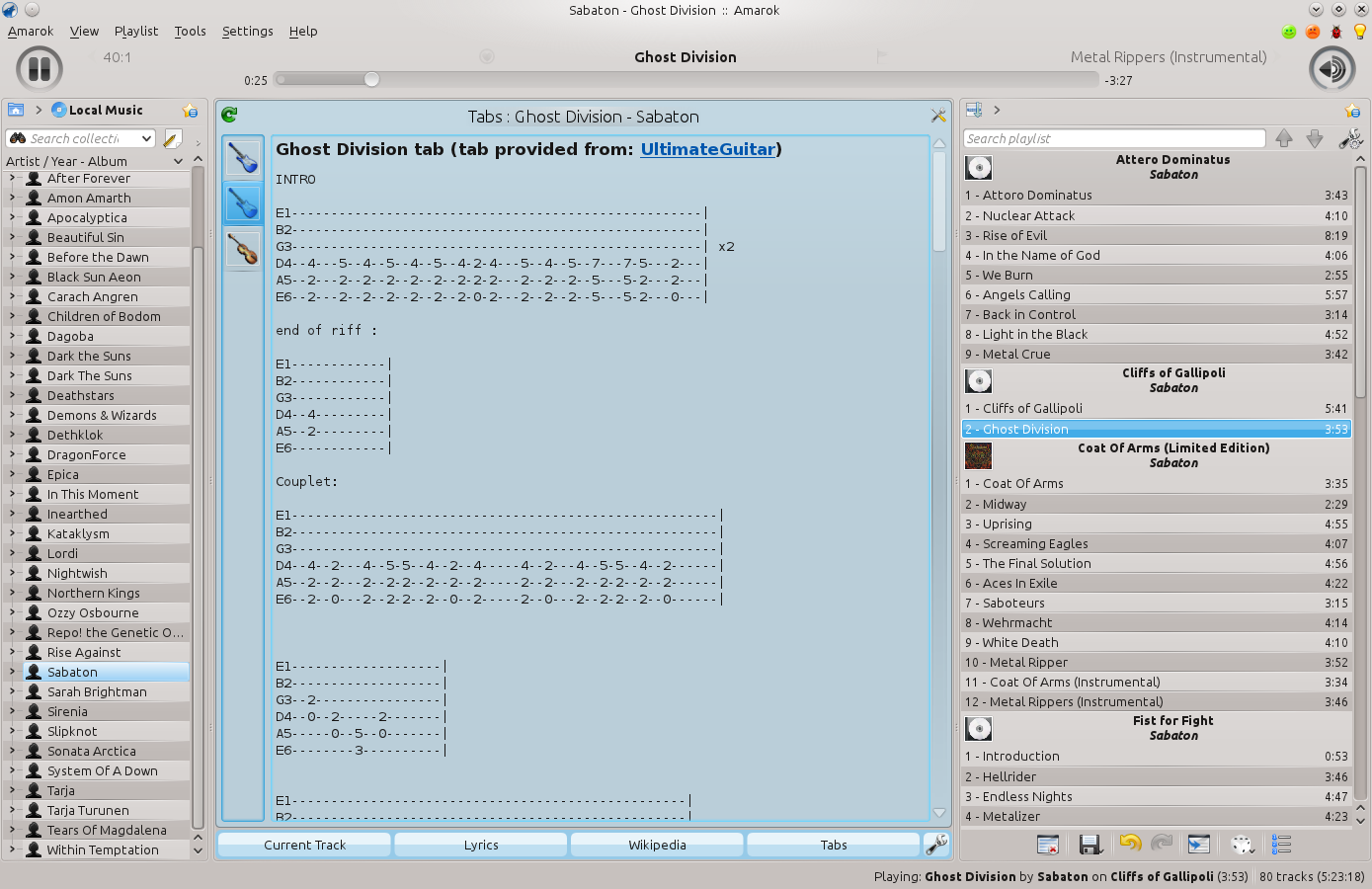This screenshot has height=889, width=1372.
Task: Open bookmarks star beside Local Music
Action: pos(190,111)
